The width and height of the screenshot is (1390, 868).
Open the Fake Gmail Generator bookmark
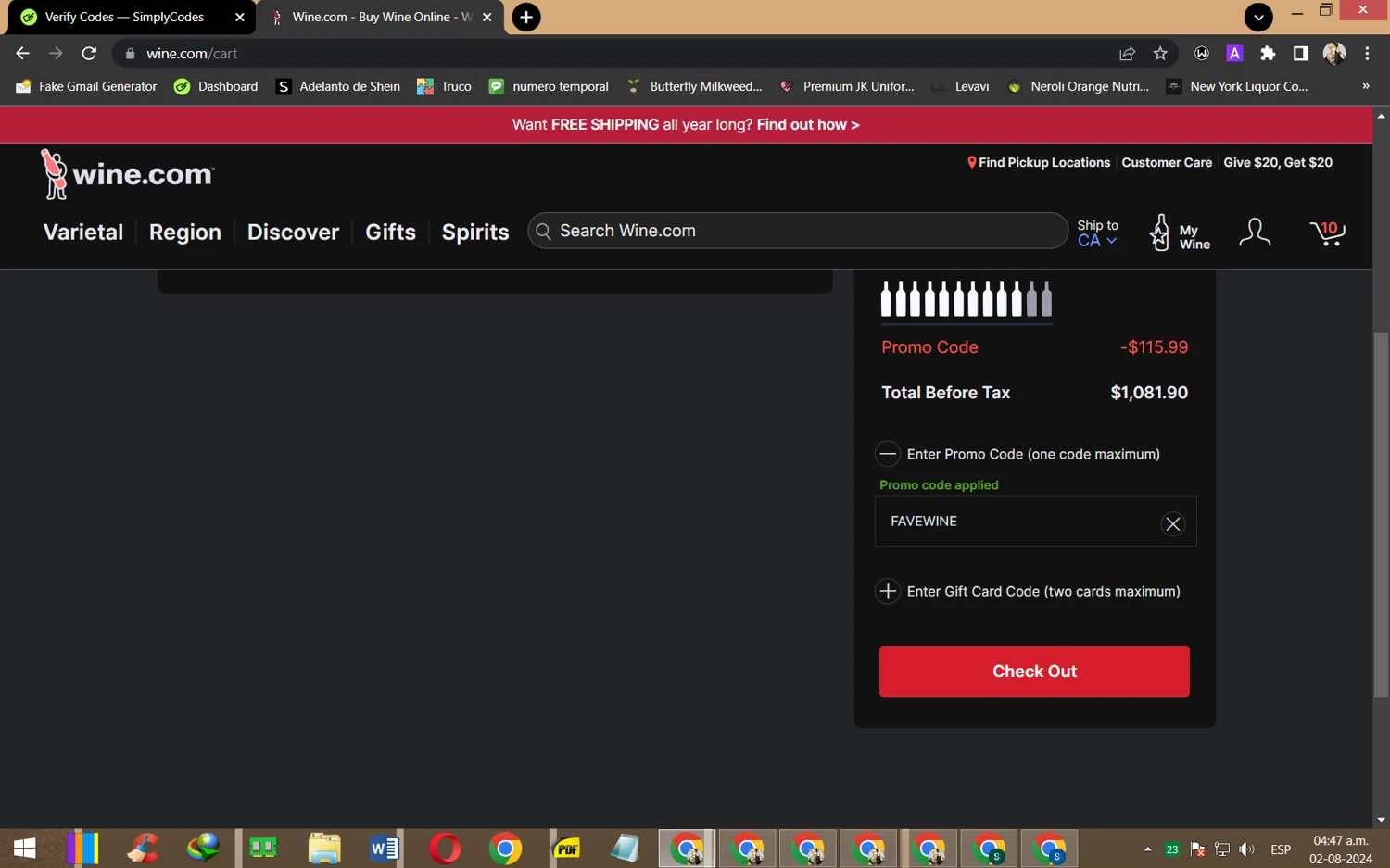[x=87, y=86]
